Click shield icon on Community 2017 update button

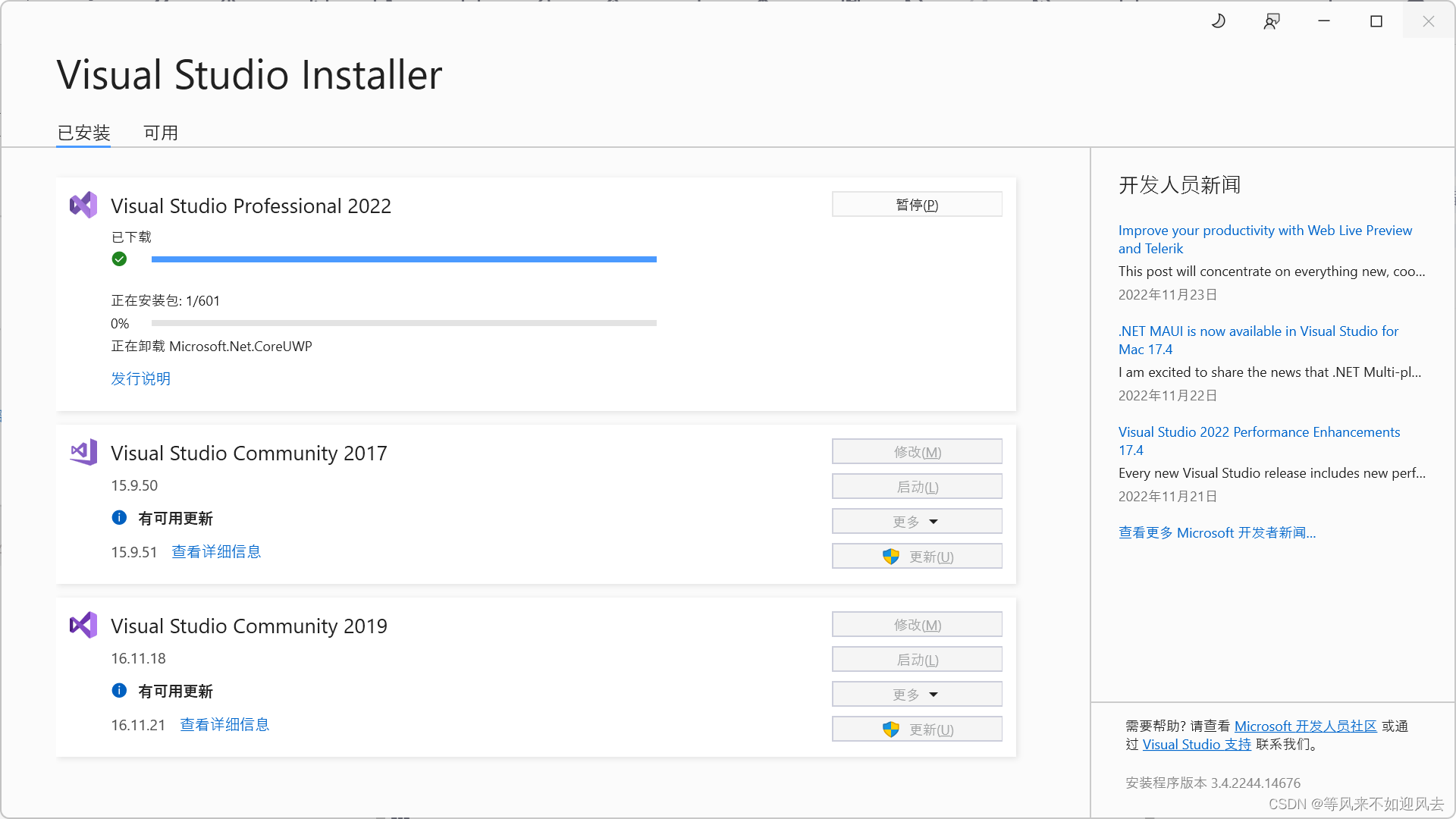pyautogui.click(x=891, y=557)
